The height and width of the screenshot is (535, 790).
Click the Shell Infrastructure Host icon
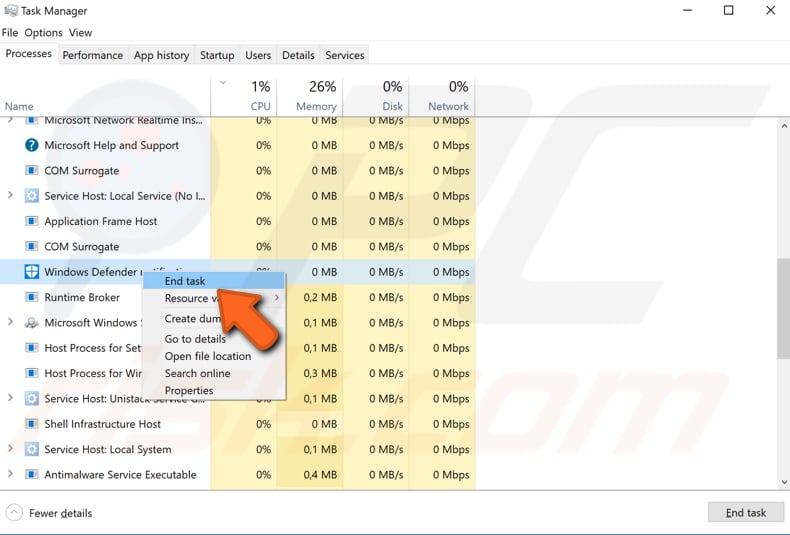pos(31,424)
